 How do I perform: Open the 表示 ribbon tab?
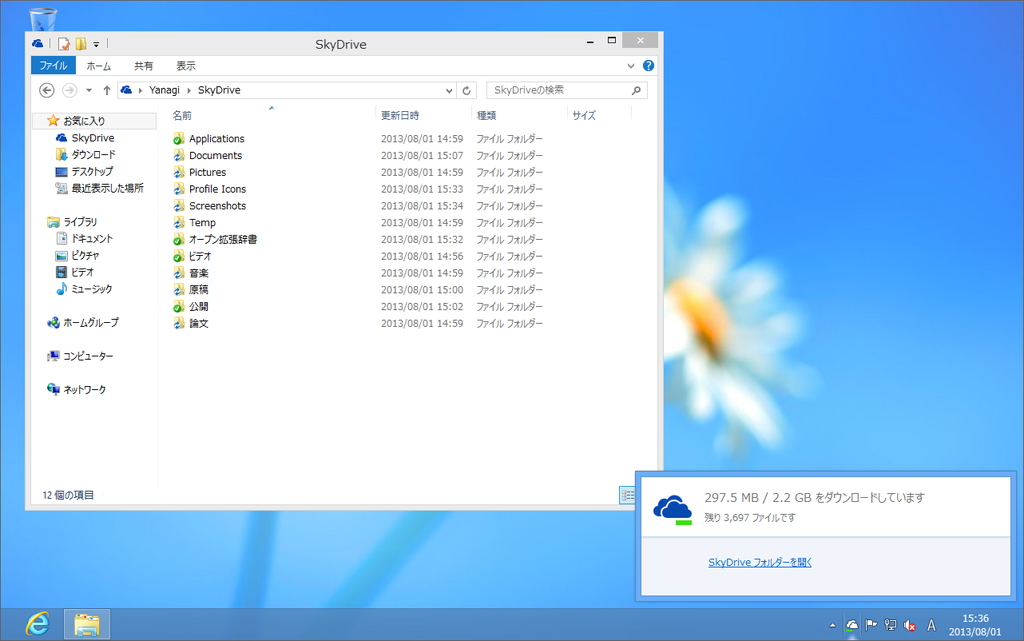[x=185, y=66]
